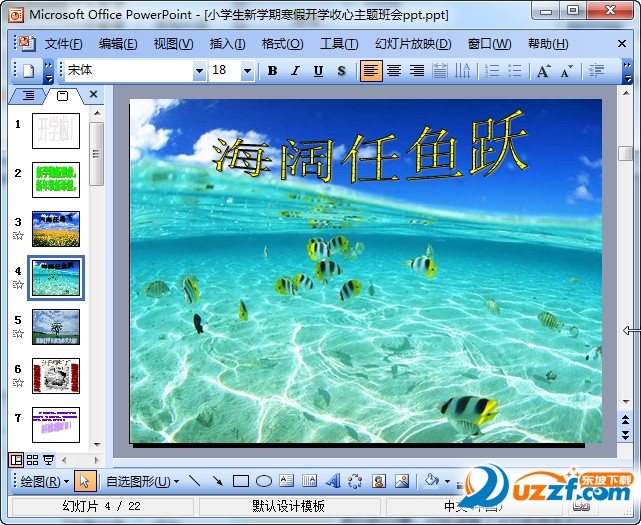Insert WordArt
This screenshot has height=525, width=641.
coord(333,481)
